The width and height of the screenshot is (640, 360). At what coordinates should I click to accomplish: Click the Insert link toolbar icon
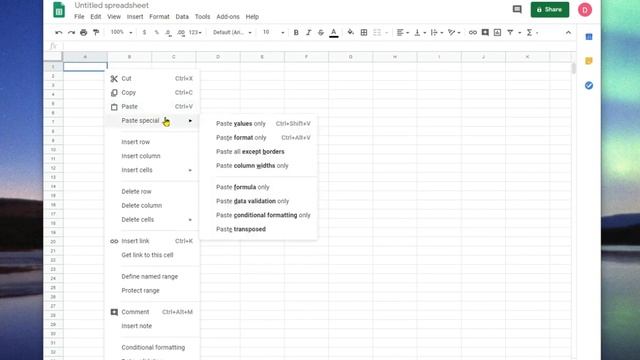473,33
